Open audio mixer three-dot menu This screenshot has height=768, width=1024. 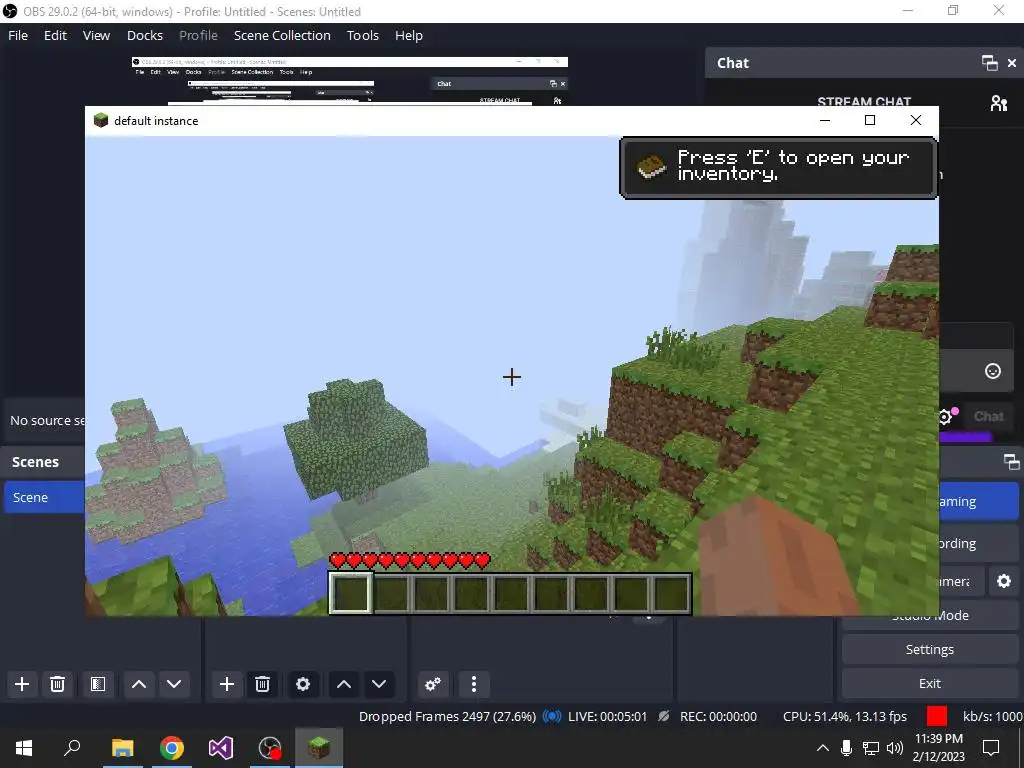coord(473,684)
